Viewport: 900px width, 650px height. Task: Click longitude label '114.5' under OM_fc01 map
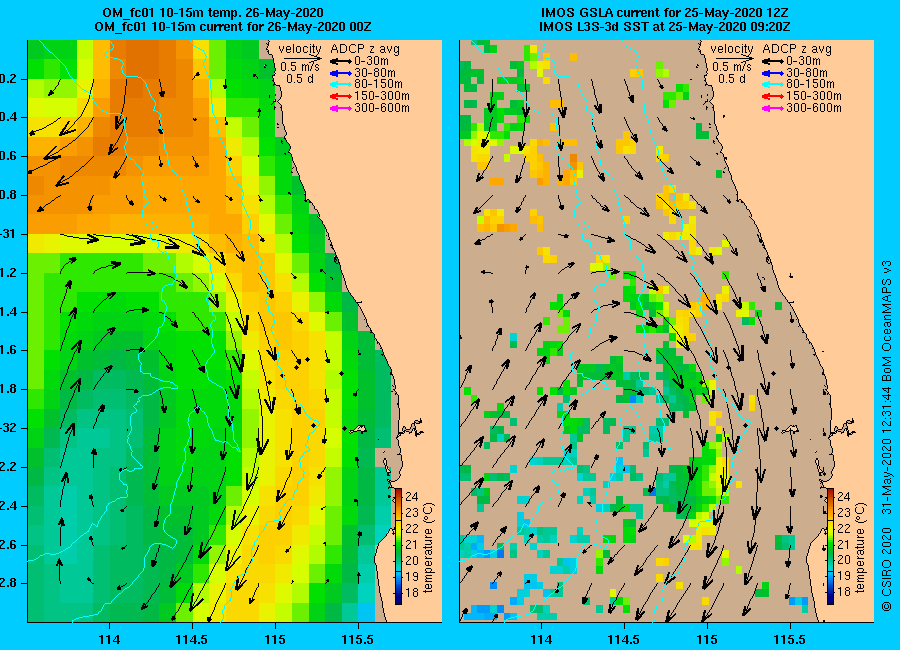coord(192,640)
